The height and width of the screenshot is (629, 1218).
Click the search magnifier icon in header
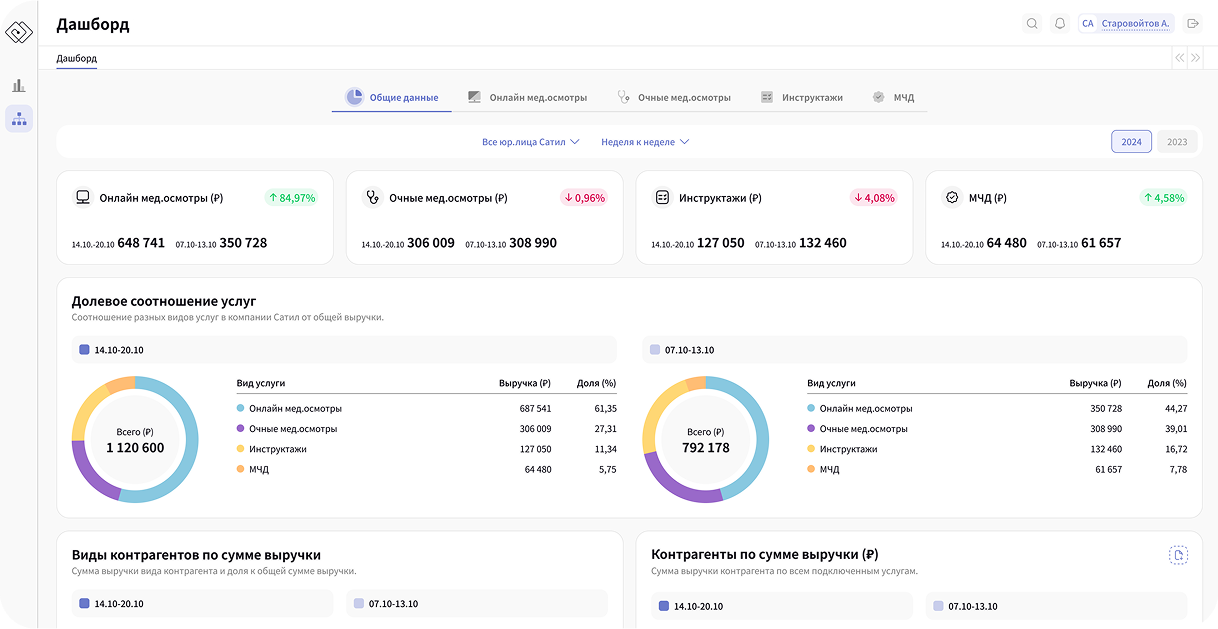tap(1032, 24)
